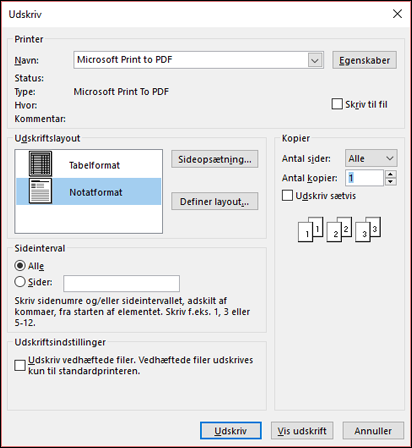This screenshot has width=412, height=448.
Task: Click the collate preview page set 1
Action: click(311, 229)
